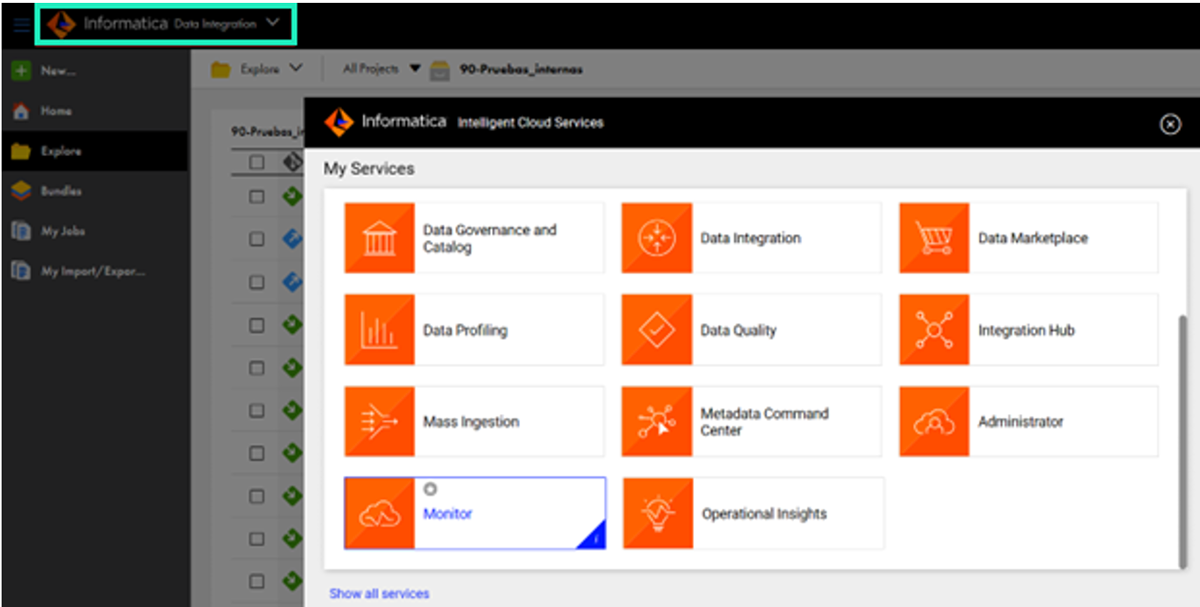This screenshot has width=1200, height=607.
Task: Click the Data Integration arrows icon
Action: point(656,238)
